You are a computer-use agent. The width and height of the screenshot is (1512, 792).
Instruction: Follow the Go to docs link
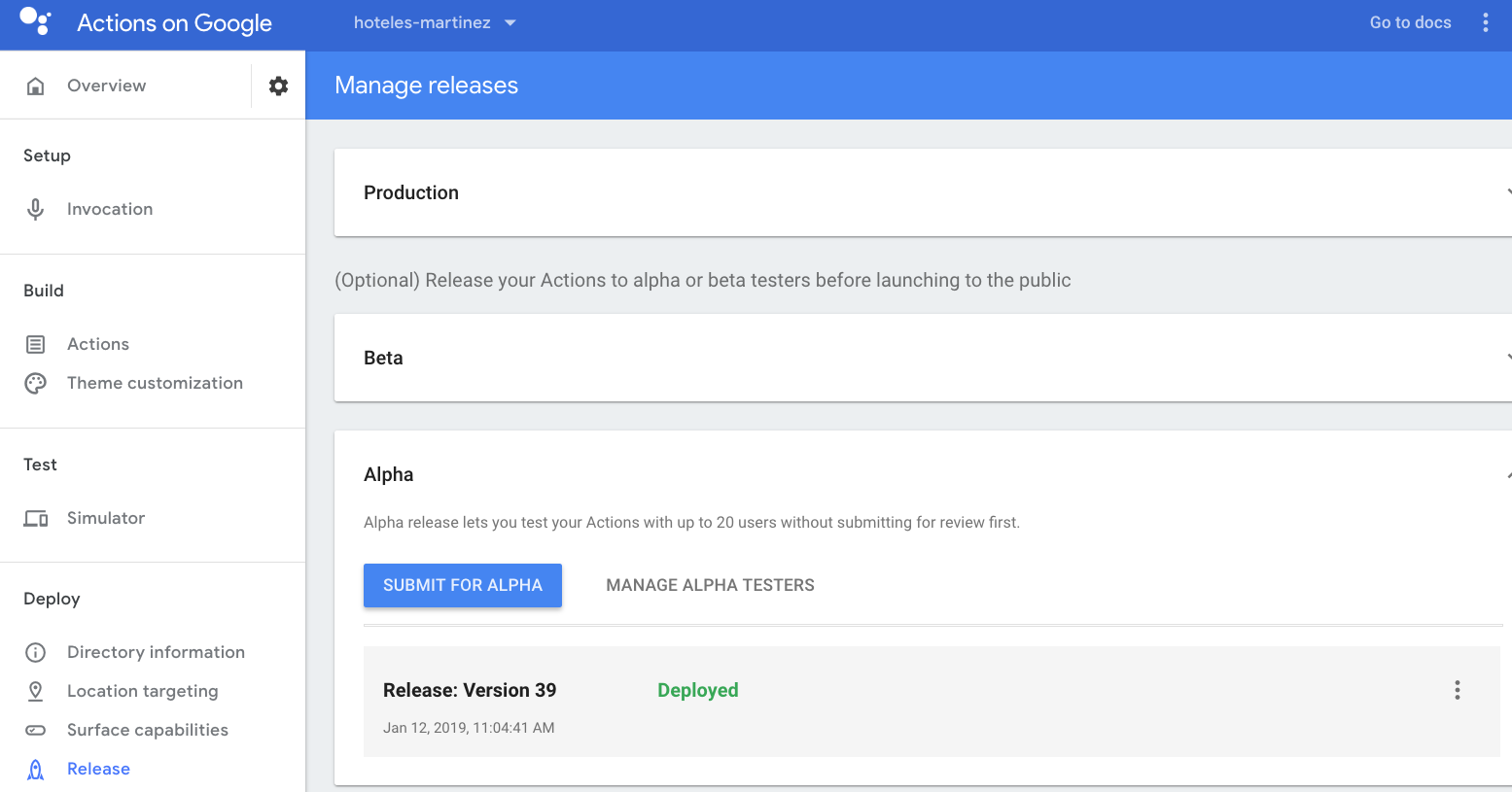tap(1410, 22)
